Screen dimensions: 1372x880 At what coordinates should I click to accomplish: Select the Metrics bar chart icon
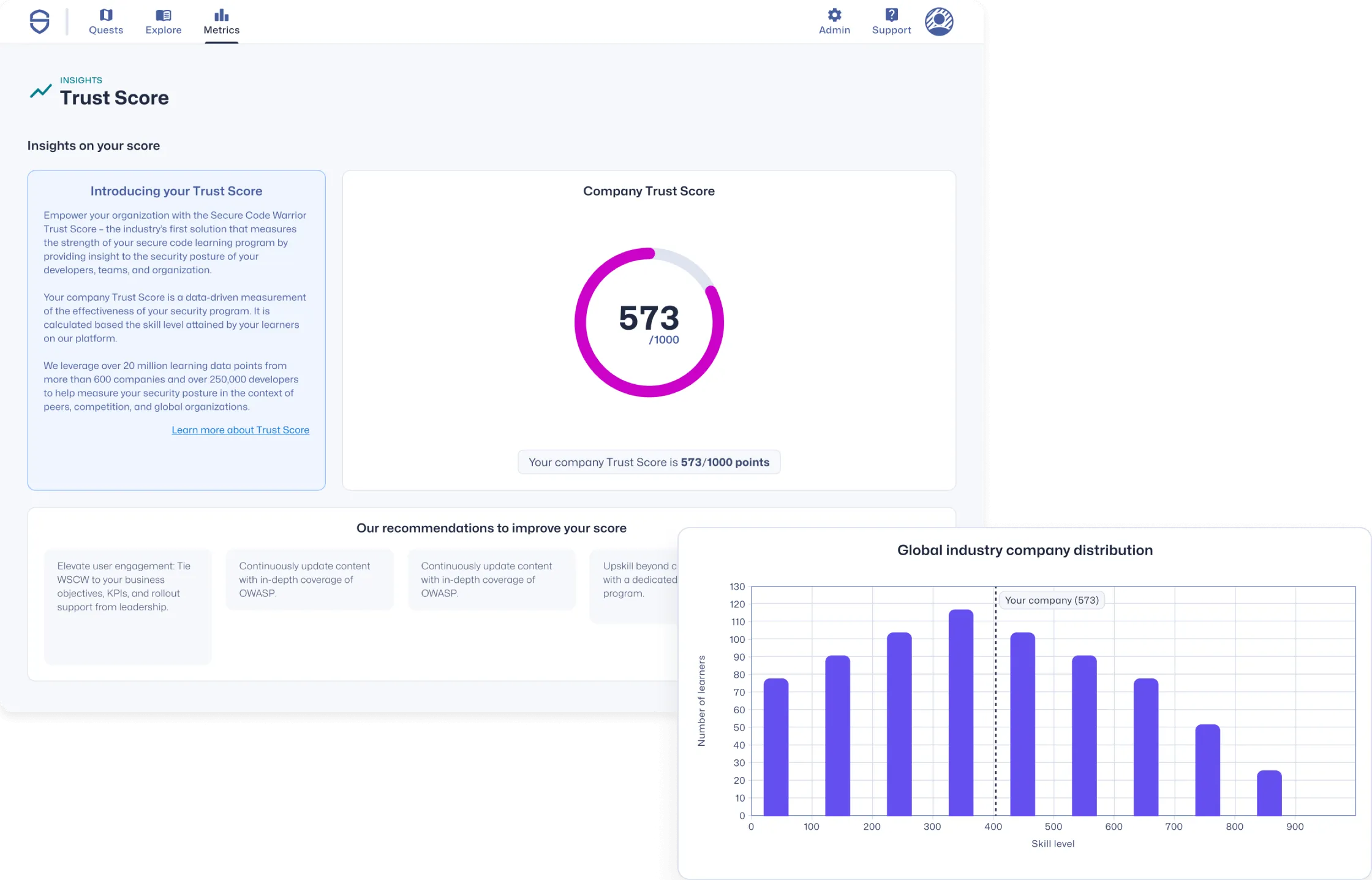(222, 15)
